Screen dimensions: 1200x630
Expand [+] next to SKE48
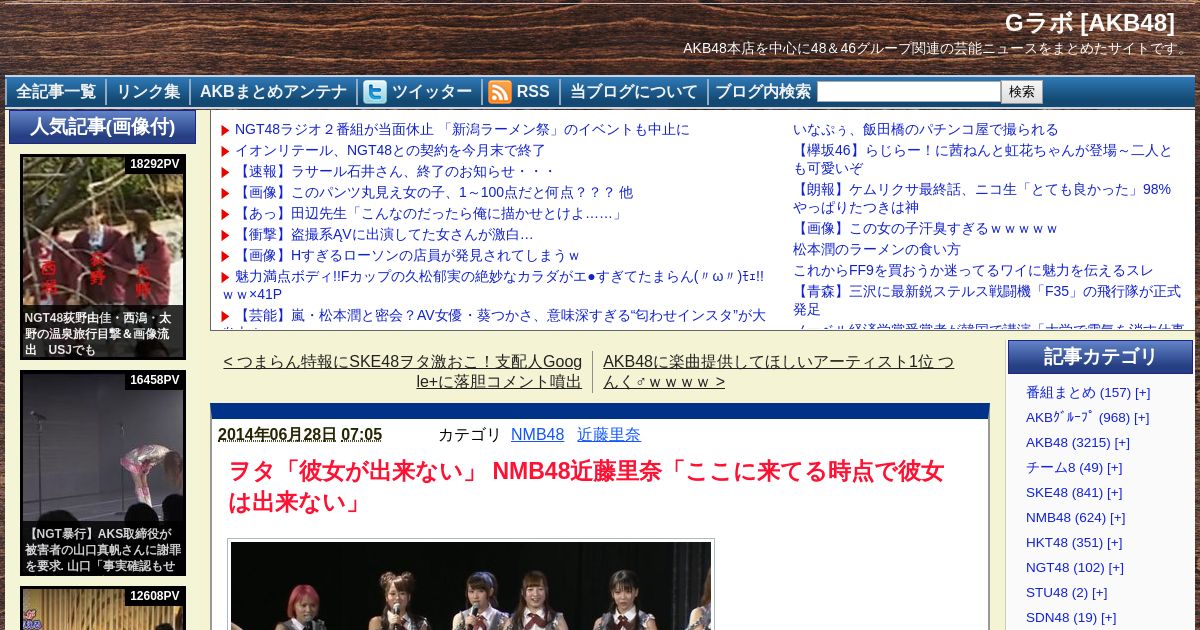point(1114,492)
